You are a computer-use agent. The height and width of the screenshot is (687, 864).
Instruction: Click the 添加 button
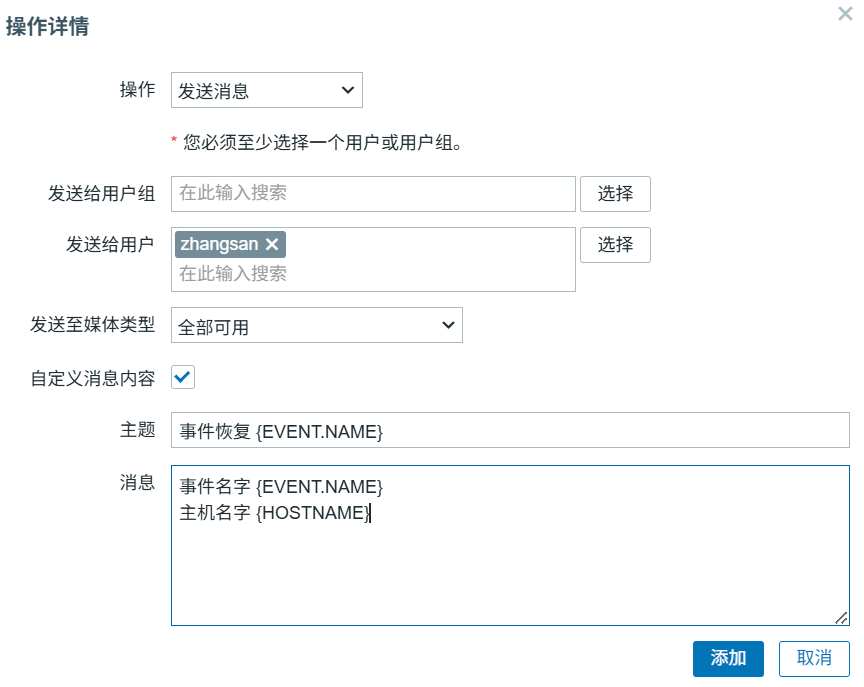click(728, 658)
